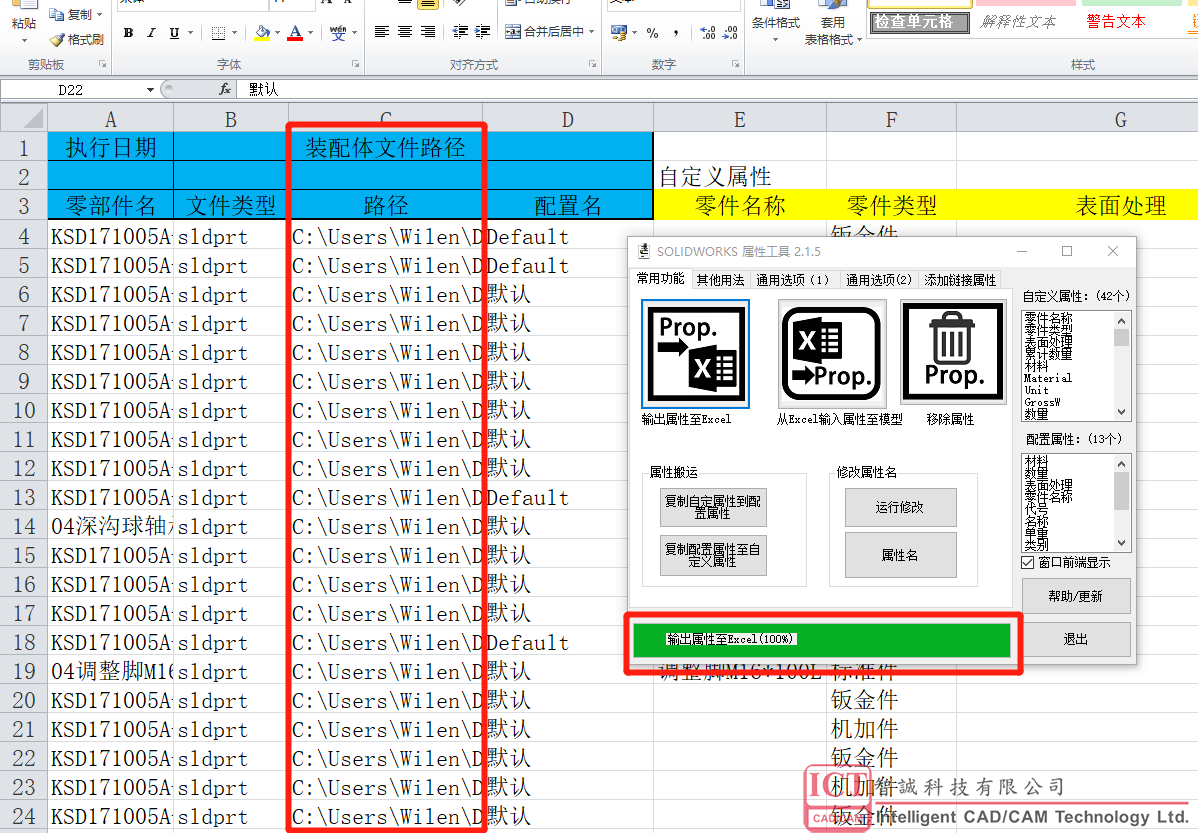
Task: Open the fill color dropdown arrow
Action: 277,33
